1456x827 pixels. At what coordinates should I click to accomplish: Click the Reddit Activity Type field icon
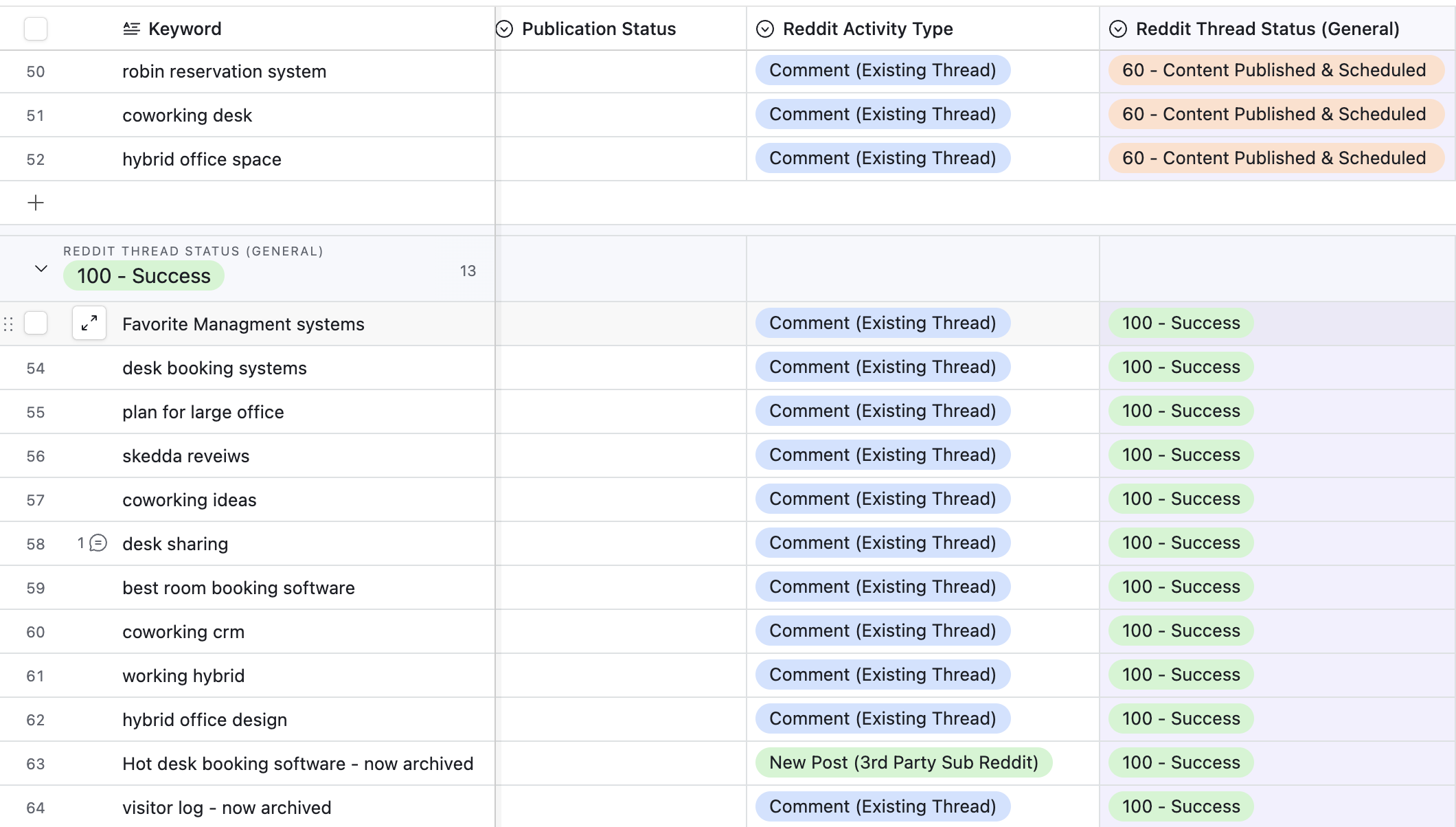click(x=765, y=29)
